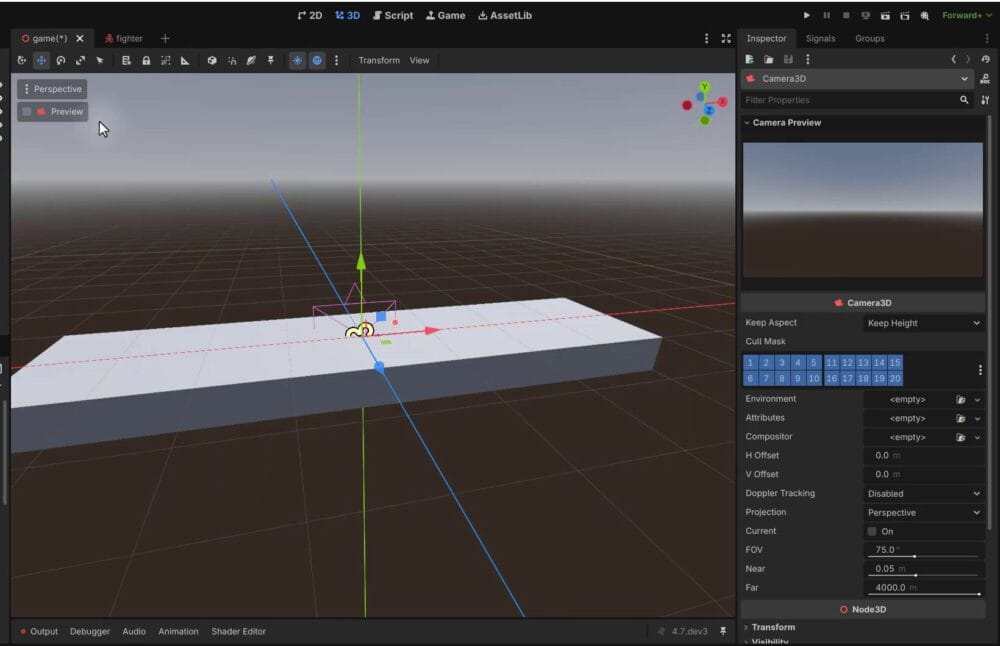The image size is (1000, 646).
Task: Select the Scale mode tool
Action: [80, 61]
